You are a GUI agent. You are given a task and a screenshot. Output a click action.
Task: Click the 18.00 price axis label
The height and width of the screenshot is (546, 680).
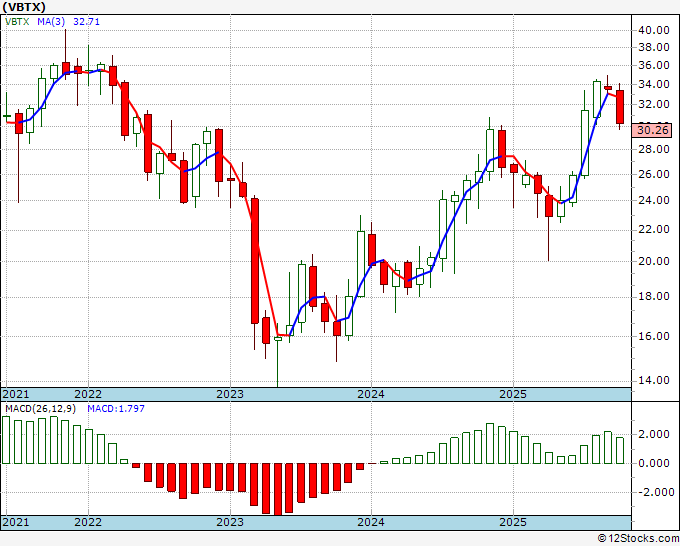(654, 297)
